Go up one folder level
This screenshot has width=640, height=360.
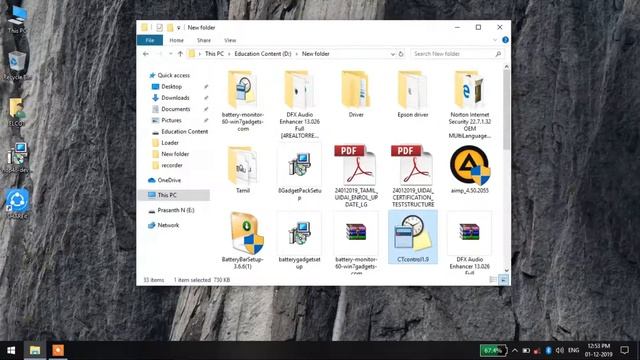coord(180,54)
